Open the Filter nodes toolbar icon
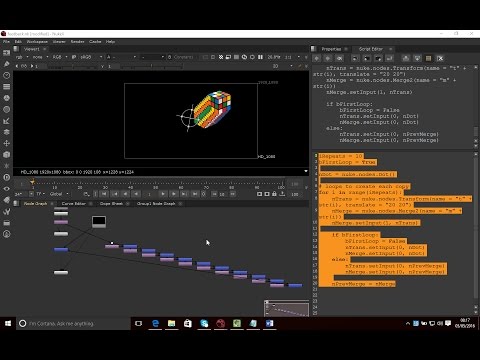This screenshot has height=360, width=480. (6, 109)
